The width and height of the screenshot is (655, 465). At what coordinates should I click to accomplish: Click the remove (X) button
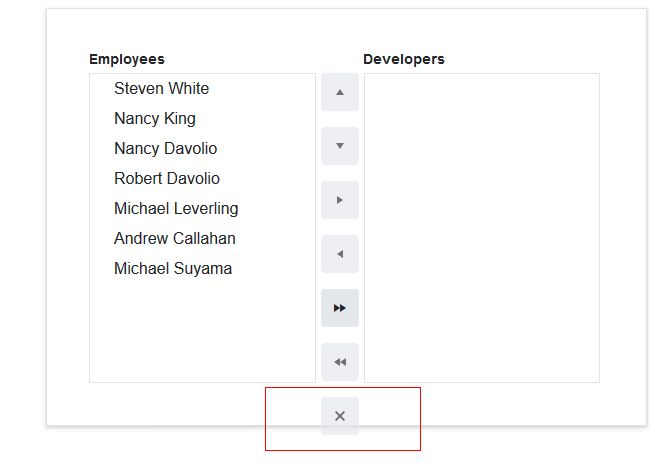340,416
